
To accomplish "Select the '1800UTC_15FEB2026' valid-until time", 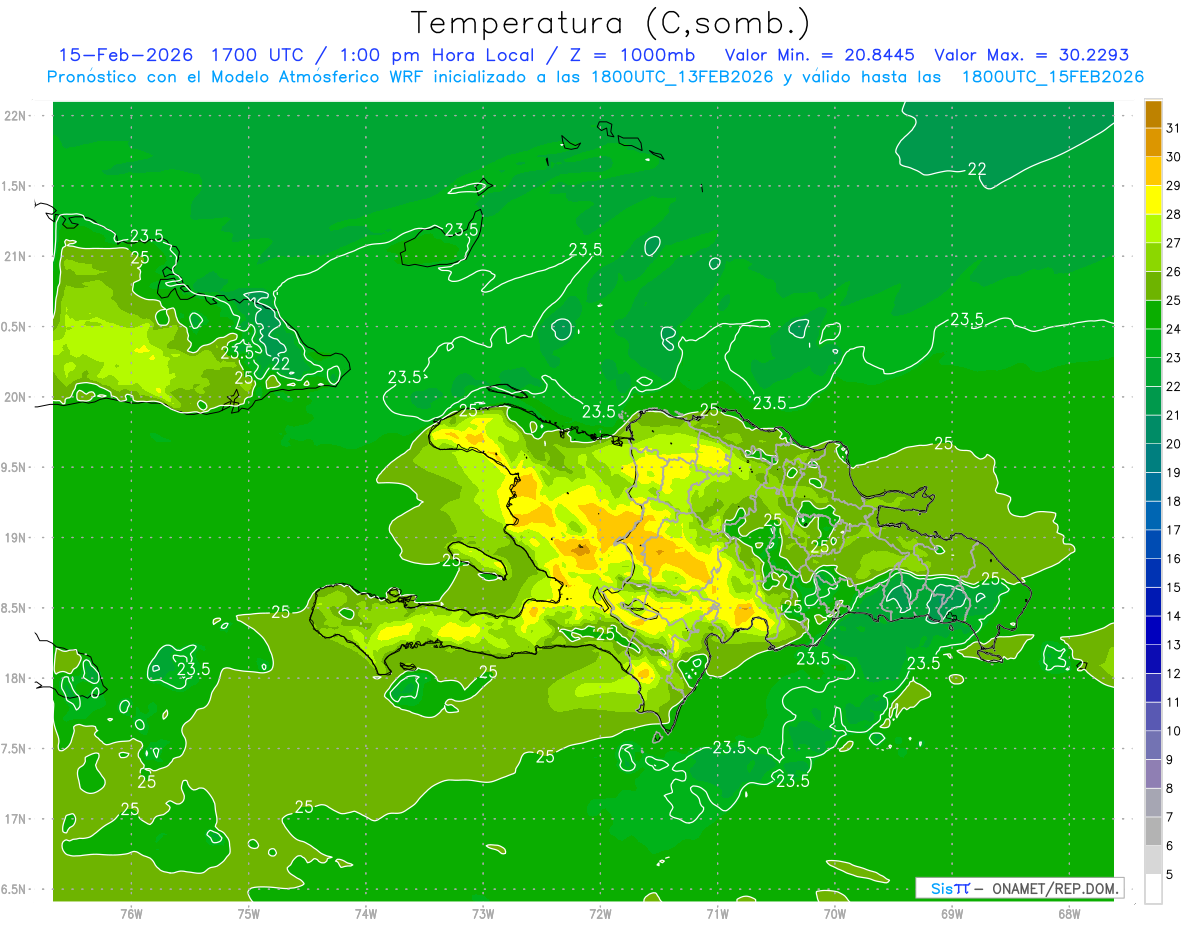I will coord(1053,77).
